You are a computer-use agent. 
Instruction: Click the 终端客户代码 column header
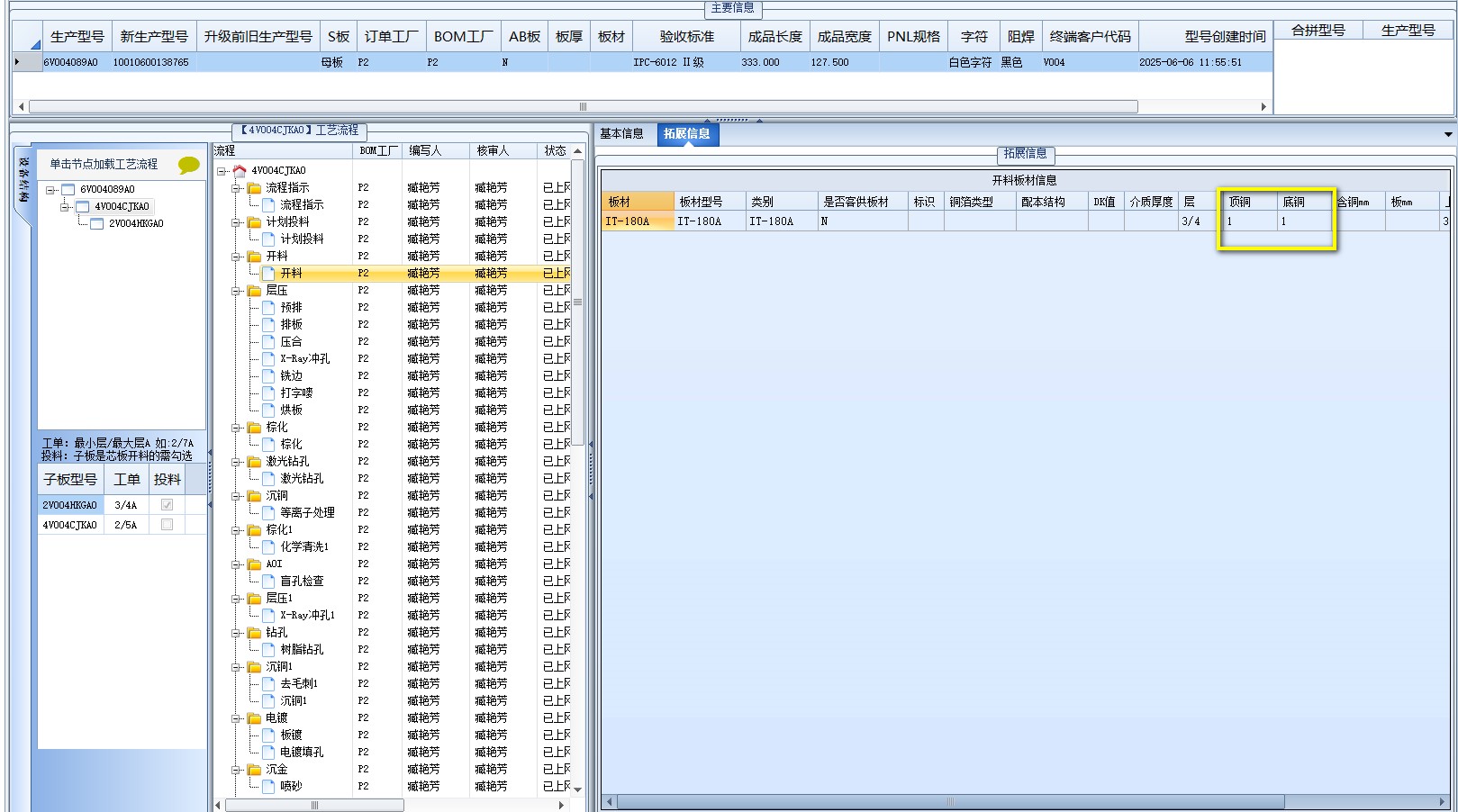click(1090, 36)
